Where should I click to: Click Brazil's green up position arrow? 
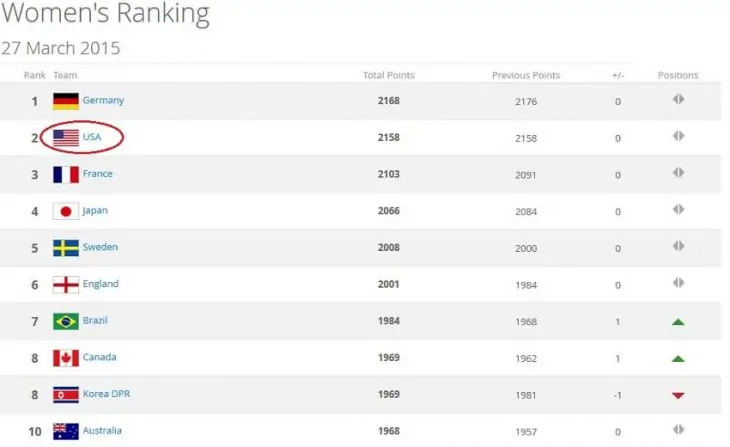(678, 322)
